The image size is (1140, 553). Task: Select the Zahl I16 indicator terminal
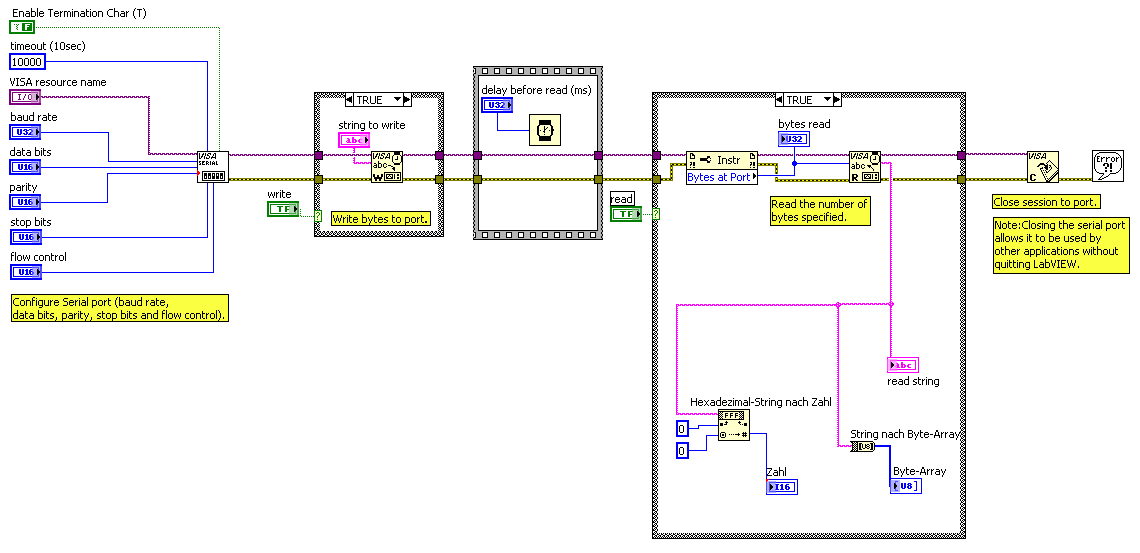tap(782, 486)
